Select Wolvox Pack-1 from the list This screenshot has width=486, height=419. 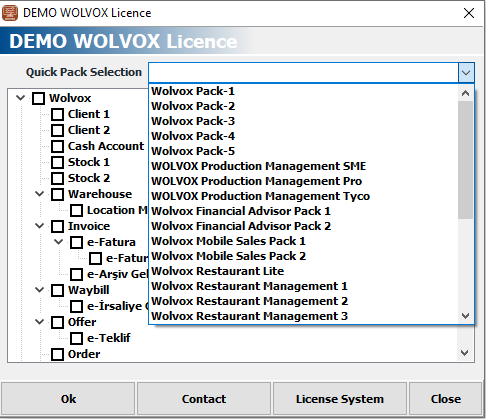pyautogui.click(x=303, y=91)
